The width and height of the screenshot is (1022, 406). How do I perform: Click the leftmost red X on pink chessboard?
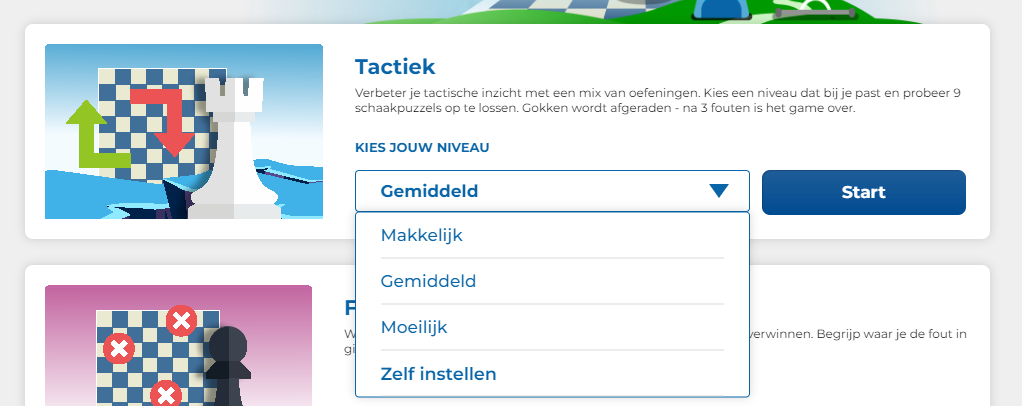point(119,349)
